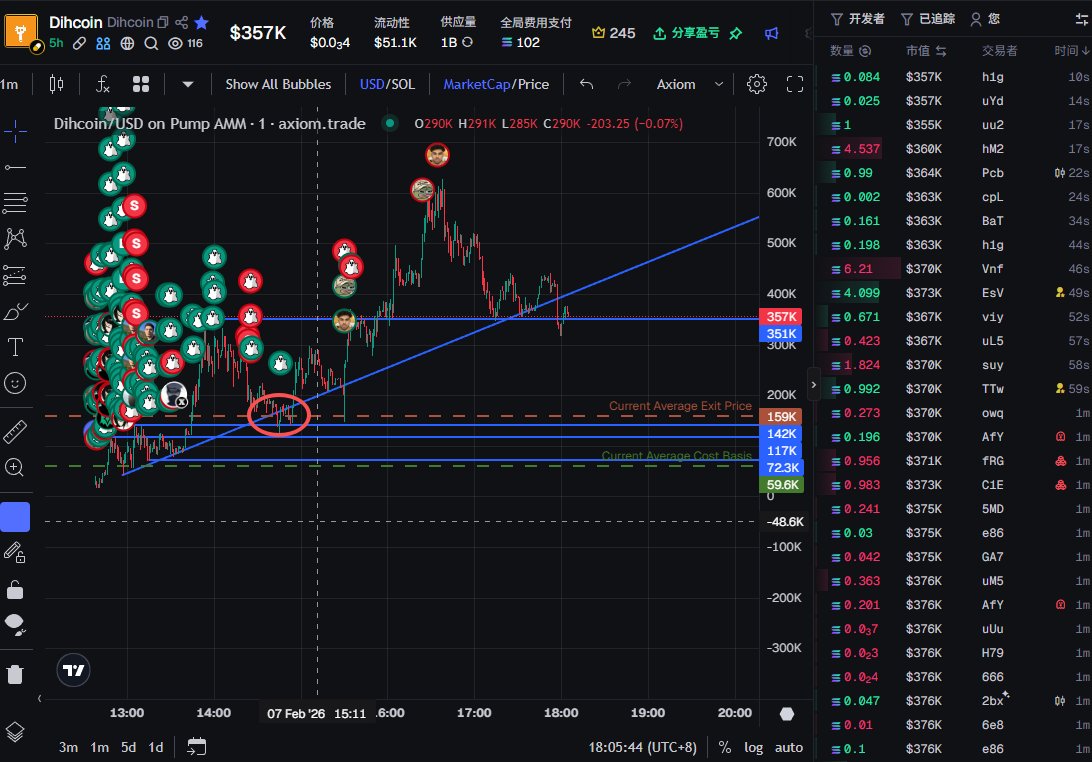Undo the last chart action
This screenshot has height=762, width=1092.
point(586,84)
